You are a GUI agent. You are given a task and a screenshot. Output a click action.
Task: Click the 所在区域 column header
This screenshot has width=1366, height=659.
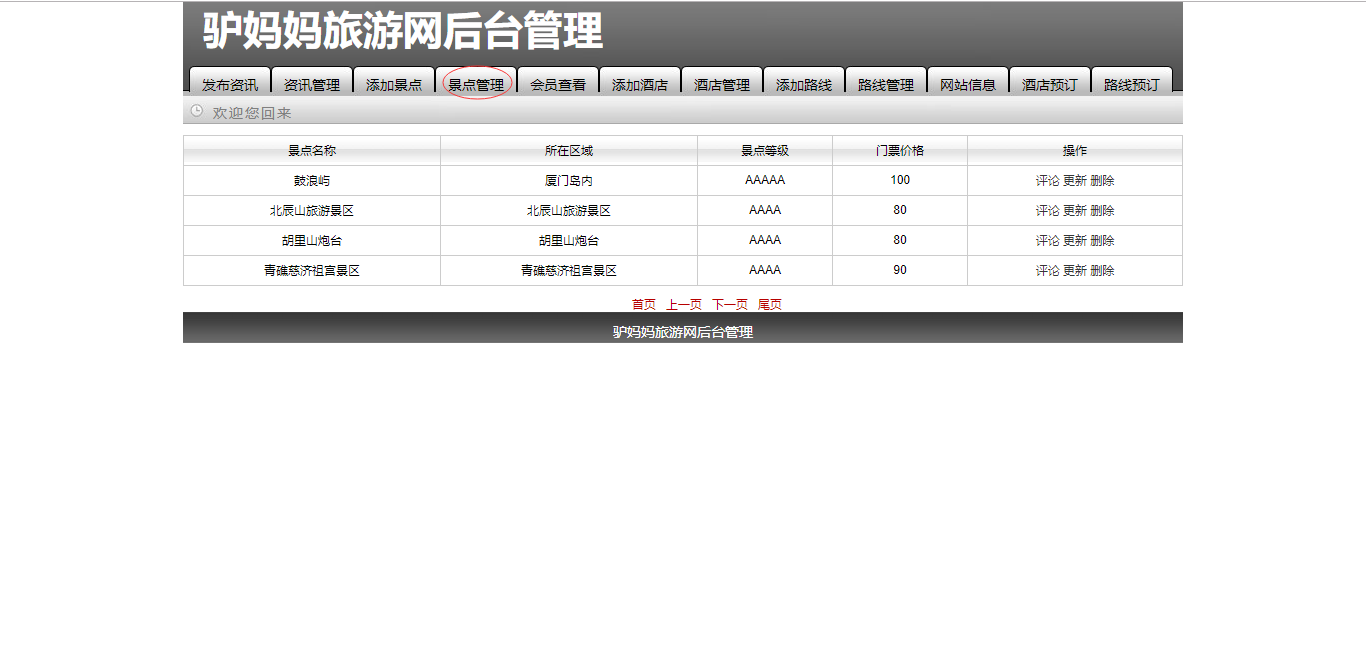569,151
